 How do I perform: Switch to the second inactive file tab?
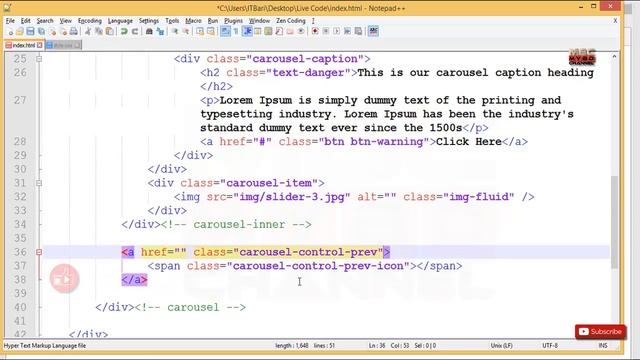(x=63, y=45)
